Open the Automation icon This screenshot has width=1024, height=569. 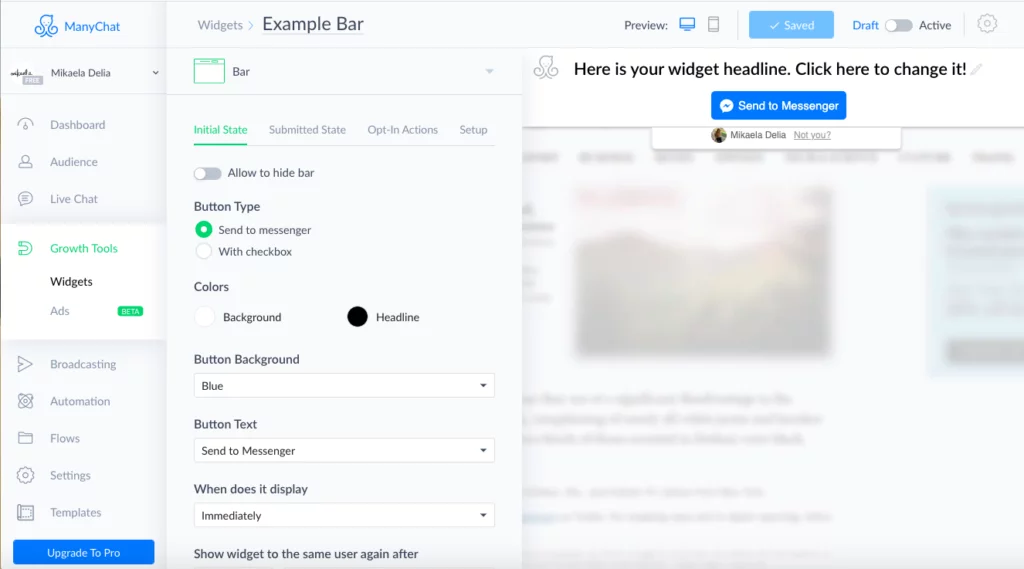tap(25, 401)
